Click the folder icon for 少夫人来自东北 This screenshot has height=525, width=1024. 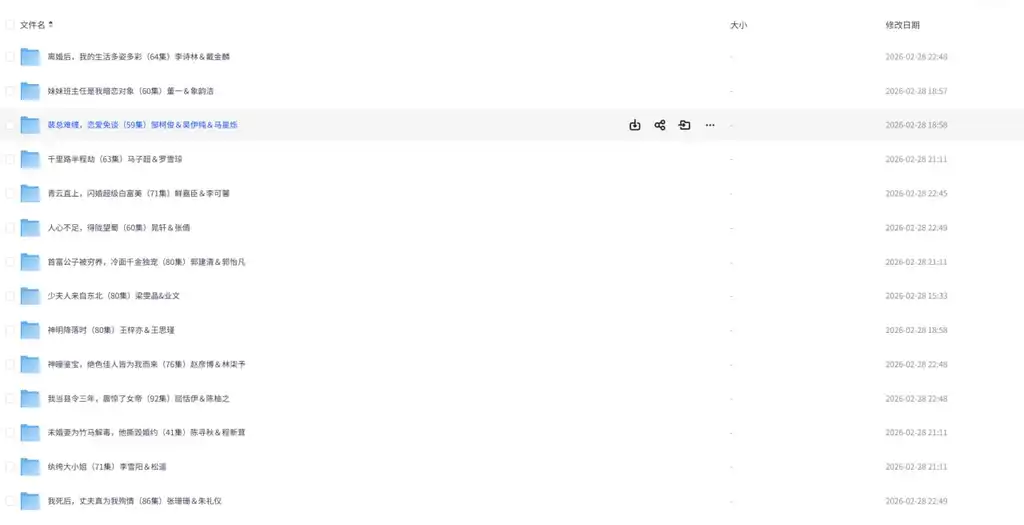coord(30,296)
